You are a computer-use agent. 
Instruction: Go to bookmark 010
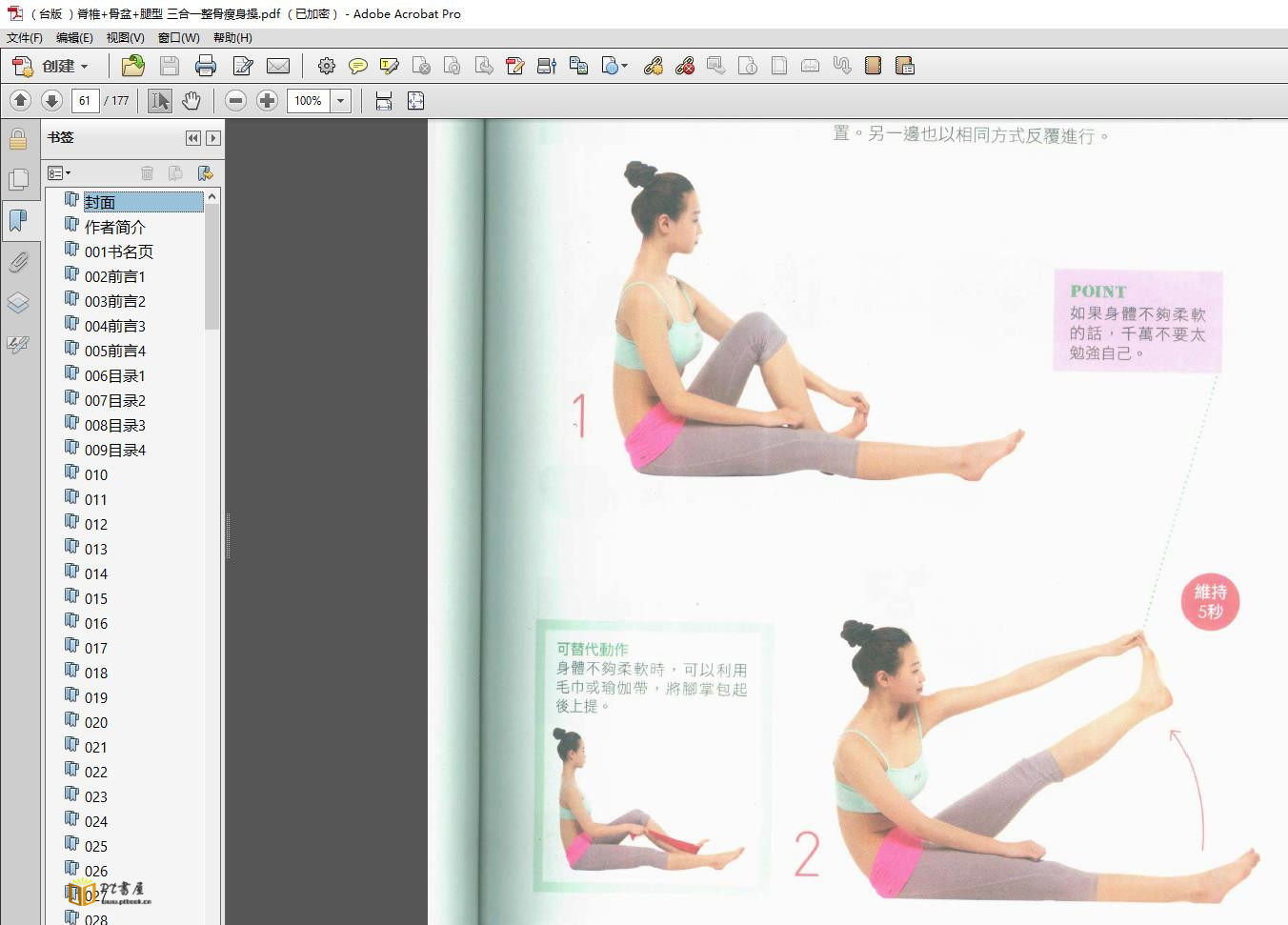[96, 474]
